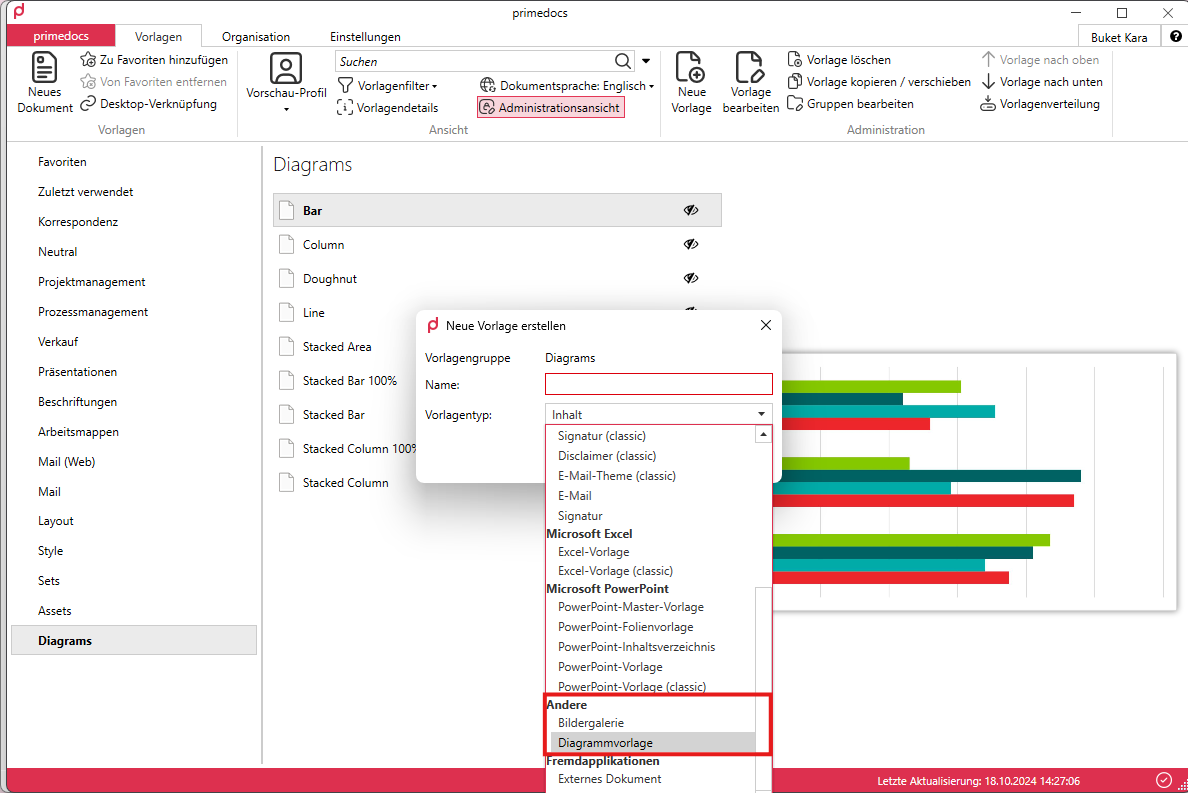Click the Bar template document icon
The width and height of the screenshot is (1188, 793).
point(286,211)
